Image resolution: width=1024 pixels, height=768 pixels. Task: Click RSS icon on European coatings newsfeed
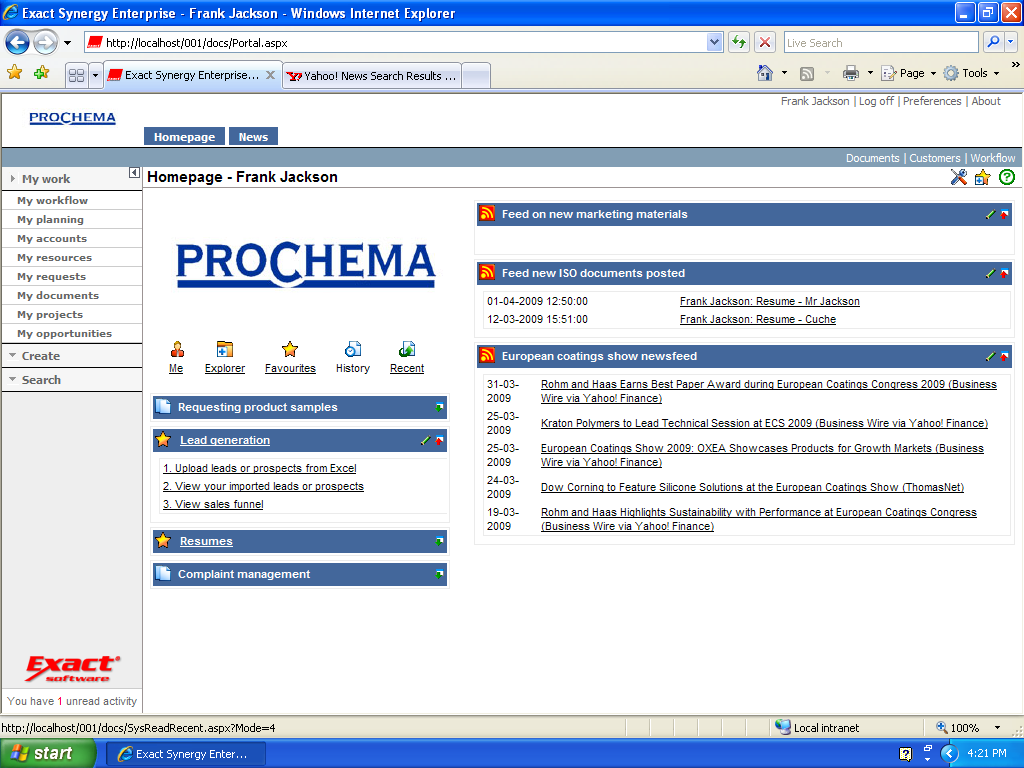487,355
